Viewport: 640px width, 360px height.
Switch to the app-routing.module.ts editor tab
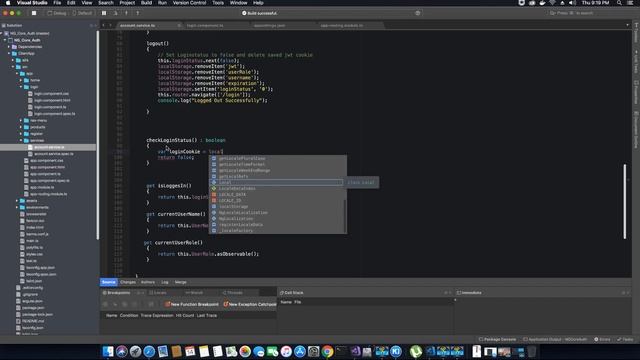tap(342, 25)
